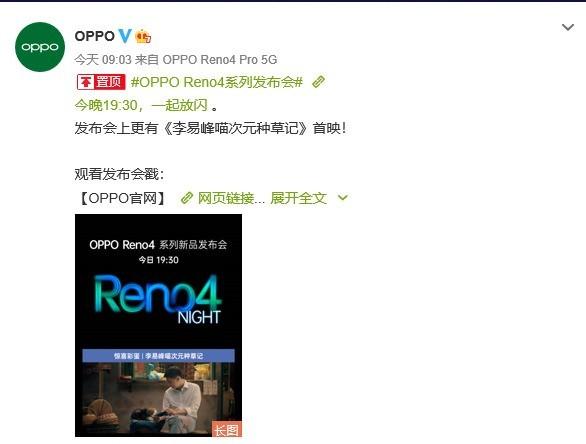Click the membership crown badge icon
The image size is (586, 444).
(x=143, y=36)
